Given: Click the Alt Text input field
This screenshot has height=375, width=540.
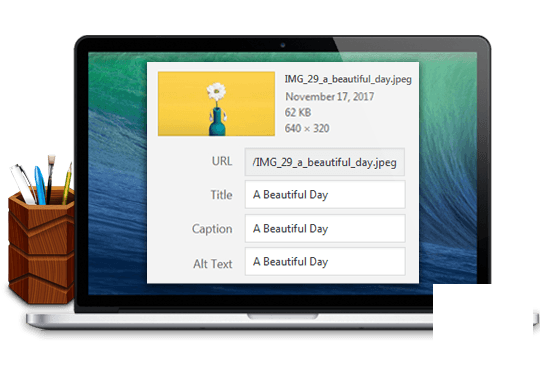Looking at the screenshot, I should coord(325,261).
